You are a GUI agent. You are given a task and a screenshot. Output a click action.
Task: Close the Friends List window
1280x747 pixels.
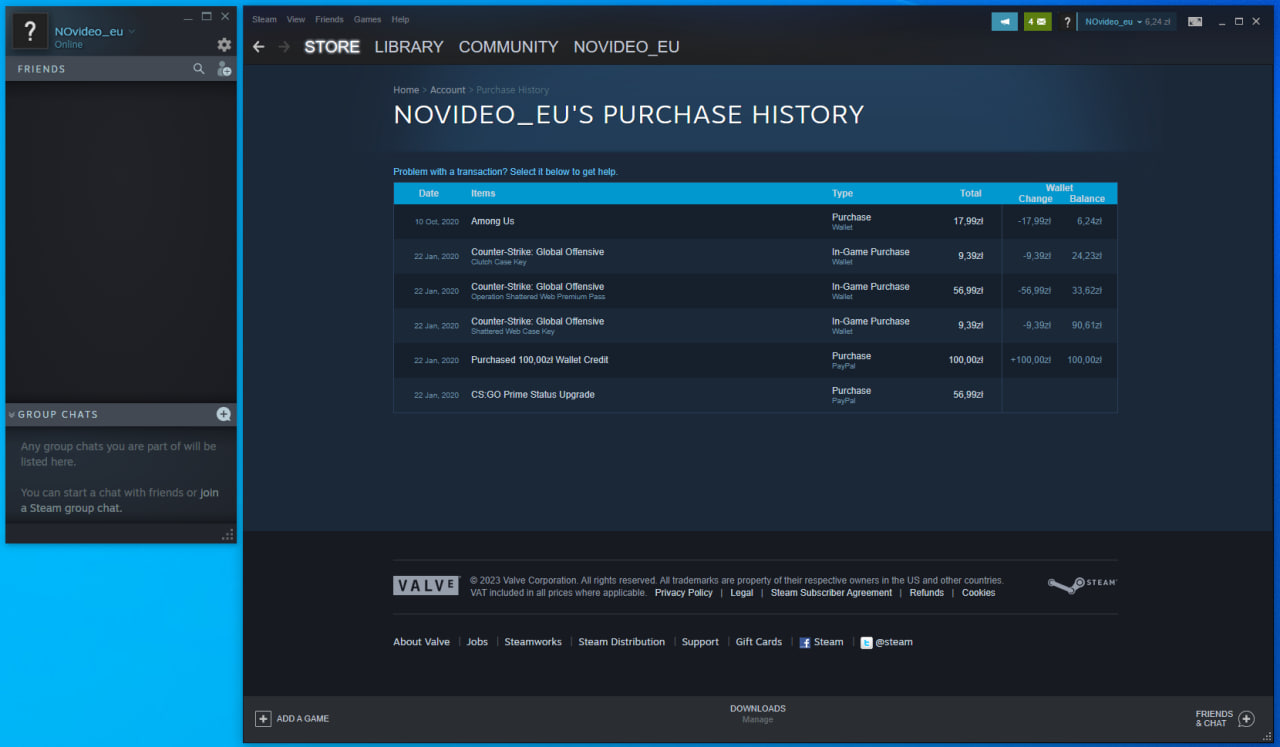[x=225, y=17]
